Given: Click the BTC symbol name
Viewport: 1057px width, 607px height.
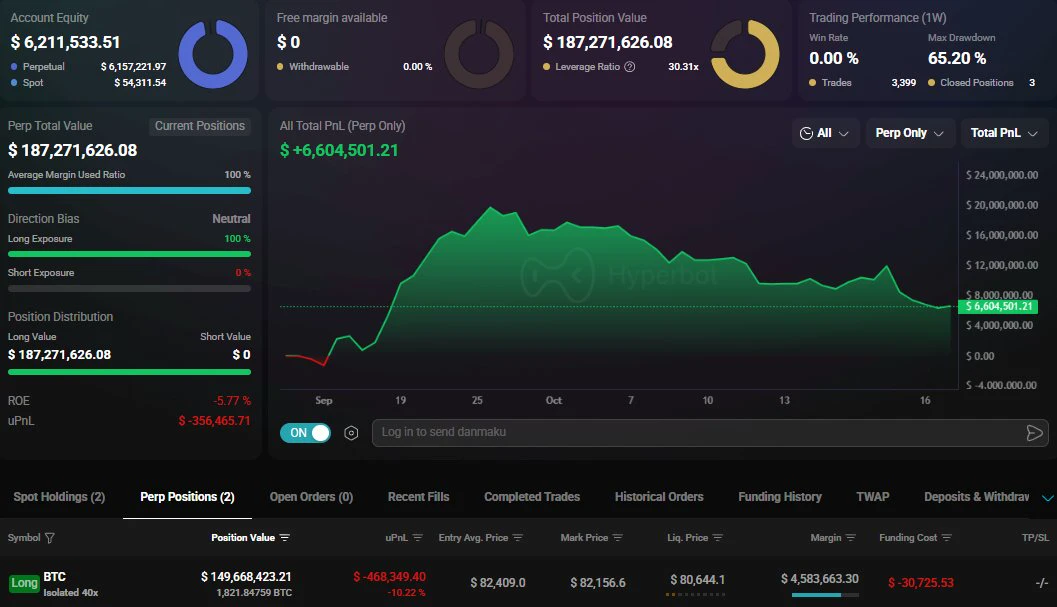Looking at the screenshot, I should tap(55, 577).
